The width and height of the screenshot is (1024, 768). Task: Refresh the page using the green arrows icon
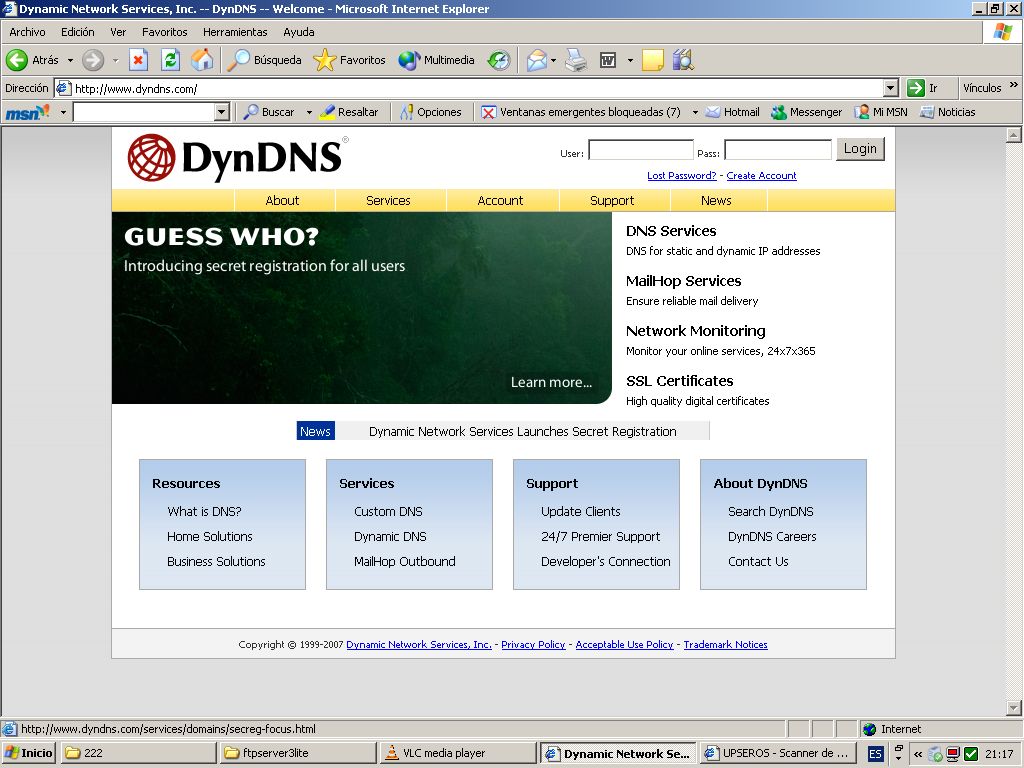170,60
